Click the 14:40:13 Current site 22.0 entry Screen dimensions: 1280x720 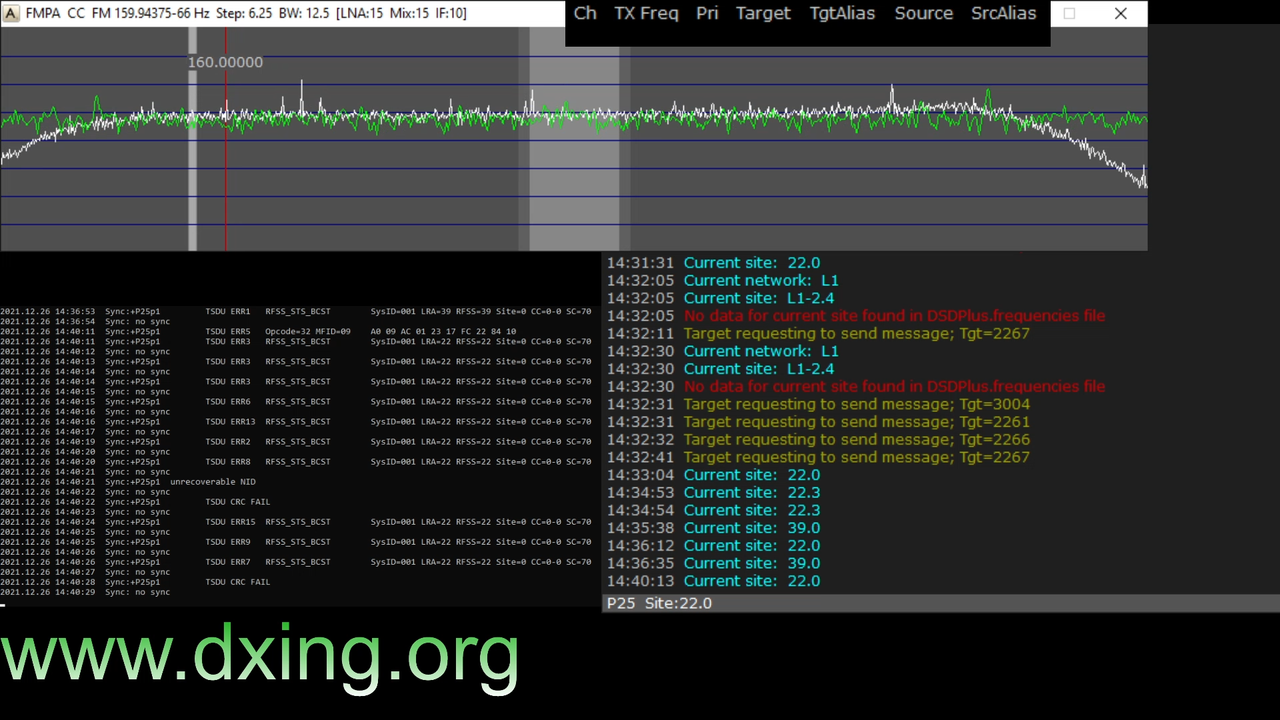(x=713, y=581)
